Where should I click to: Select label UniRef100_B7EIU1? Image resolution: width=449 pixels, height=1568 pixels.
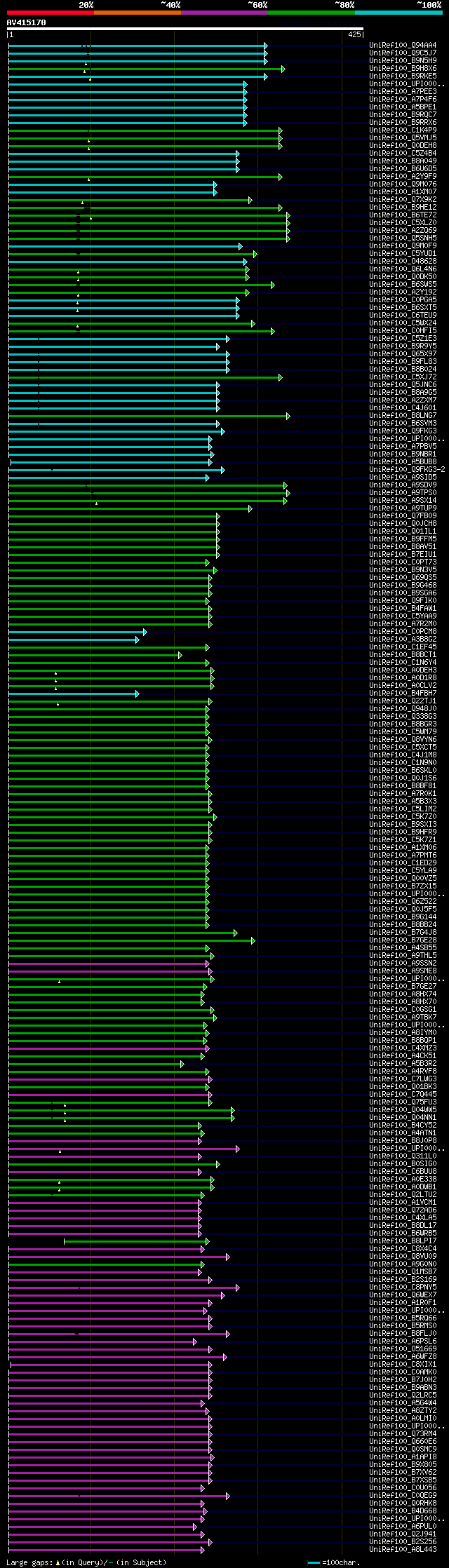[x=403, y=555]
